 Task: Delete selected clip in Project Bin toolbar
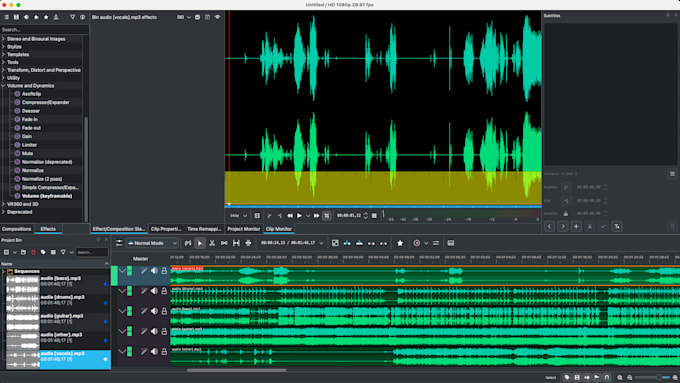33,252
